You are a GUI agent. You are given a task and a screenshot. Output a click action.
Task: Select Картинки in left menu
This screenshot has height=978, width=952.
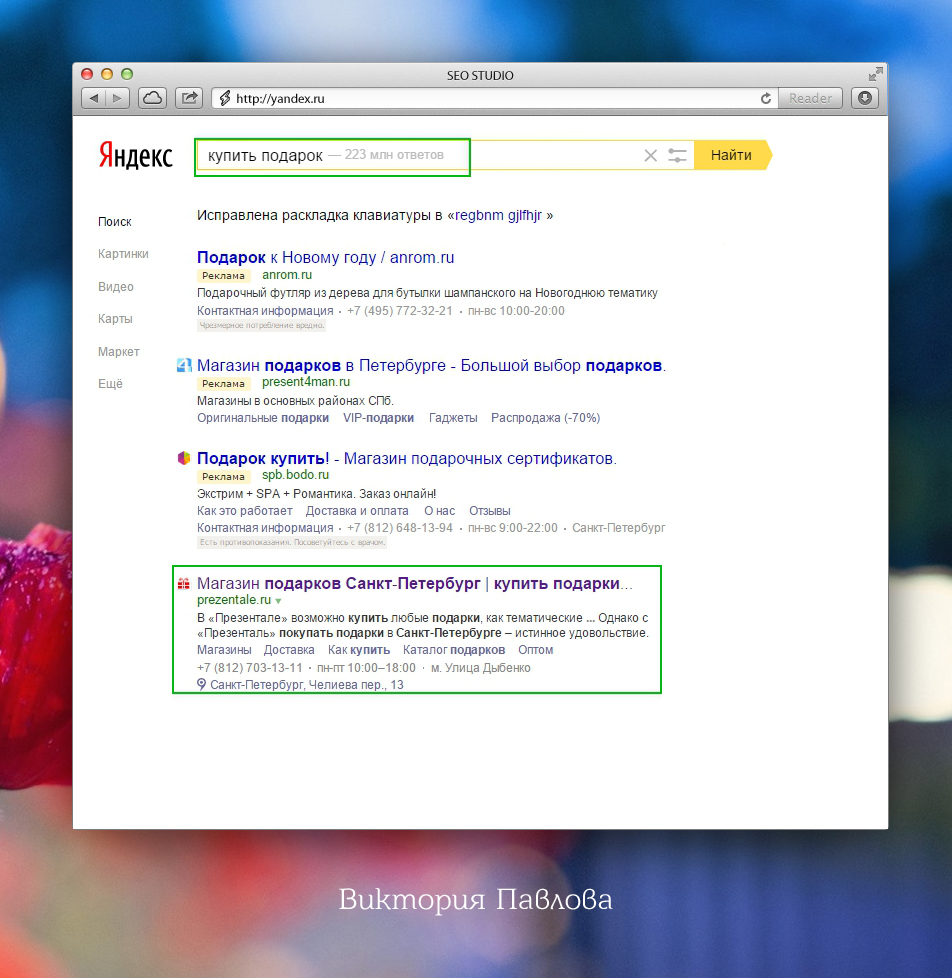point(123,254)
